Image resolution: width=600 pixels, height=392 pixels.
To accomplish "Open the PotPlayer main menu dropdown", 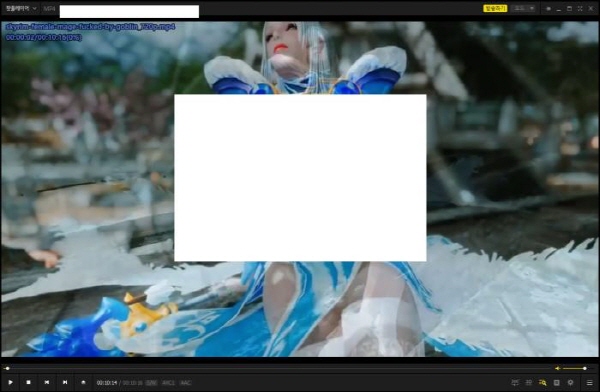I will click(x=21, y=8).
